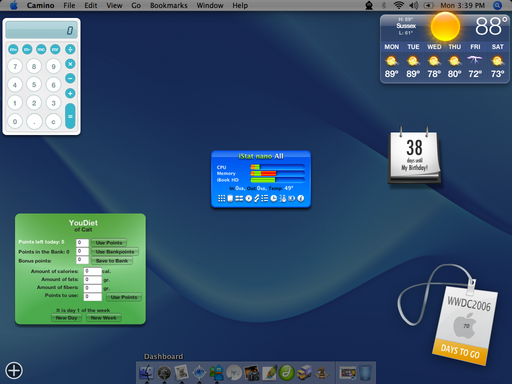
Task: Click the iStat nano CPU usage bar
Action: (278, 167)
